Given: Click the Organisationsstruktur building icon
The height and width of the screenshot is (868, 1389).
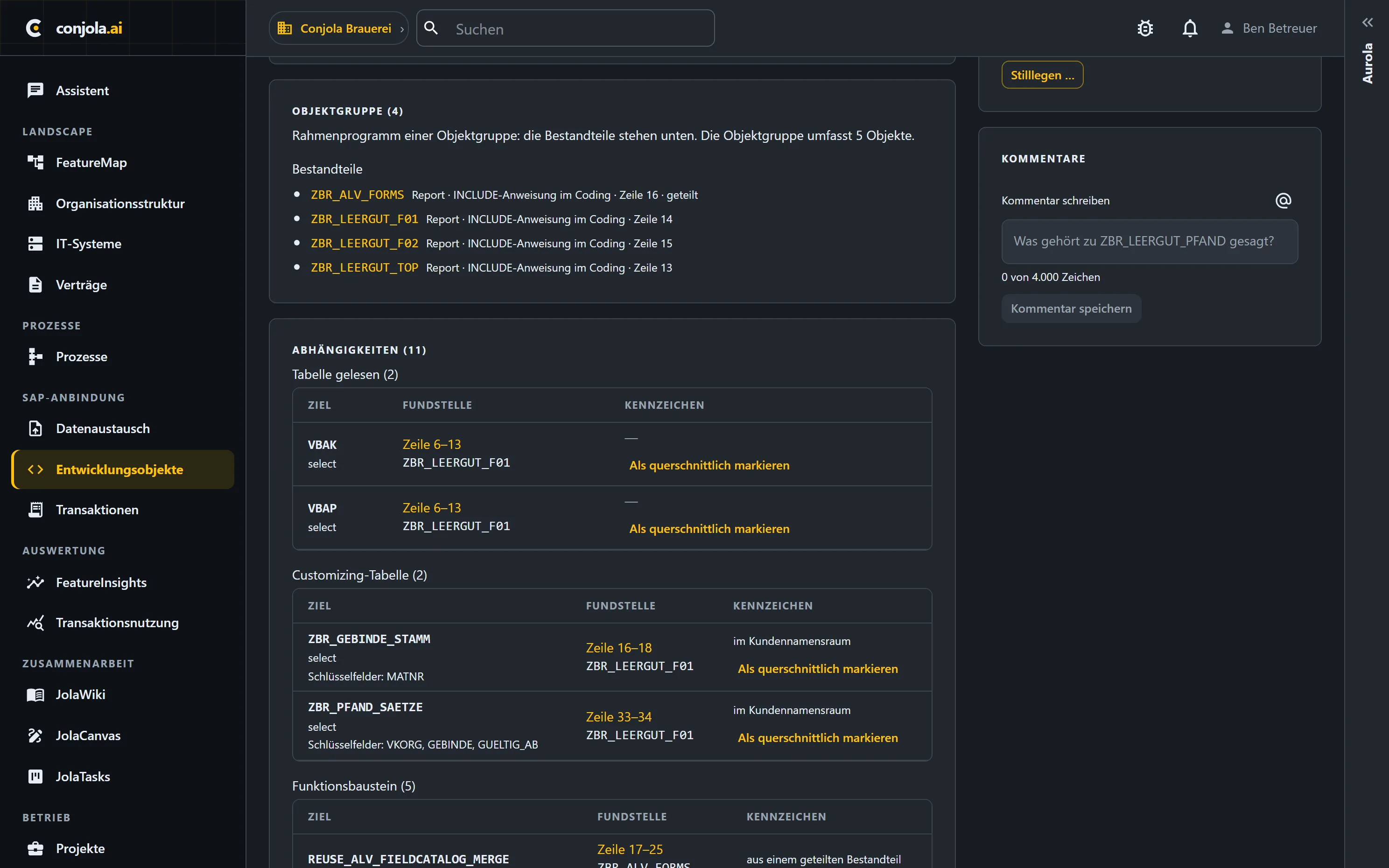Looking at the screenshot, I should click(35, 203).
